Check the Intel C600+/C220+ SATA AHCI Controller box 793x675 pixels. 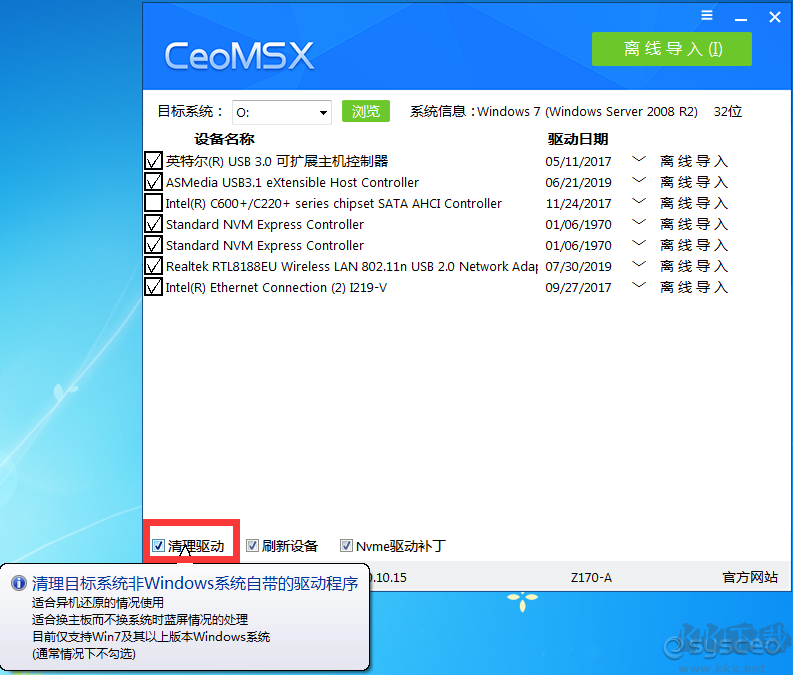(153, 203)
